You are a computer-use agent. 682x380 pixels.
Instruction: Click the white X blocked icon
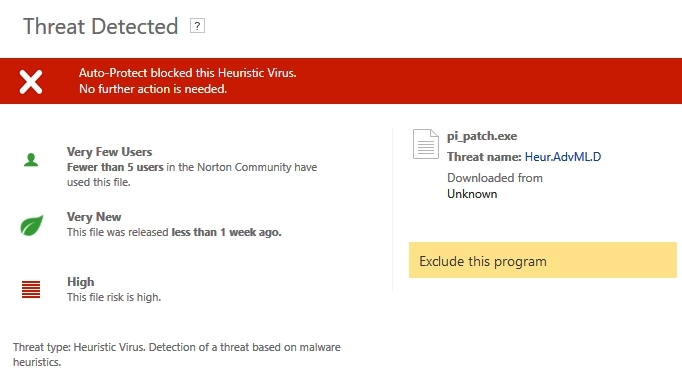click(31, 82)
